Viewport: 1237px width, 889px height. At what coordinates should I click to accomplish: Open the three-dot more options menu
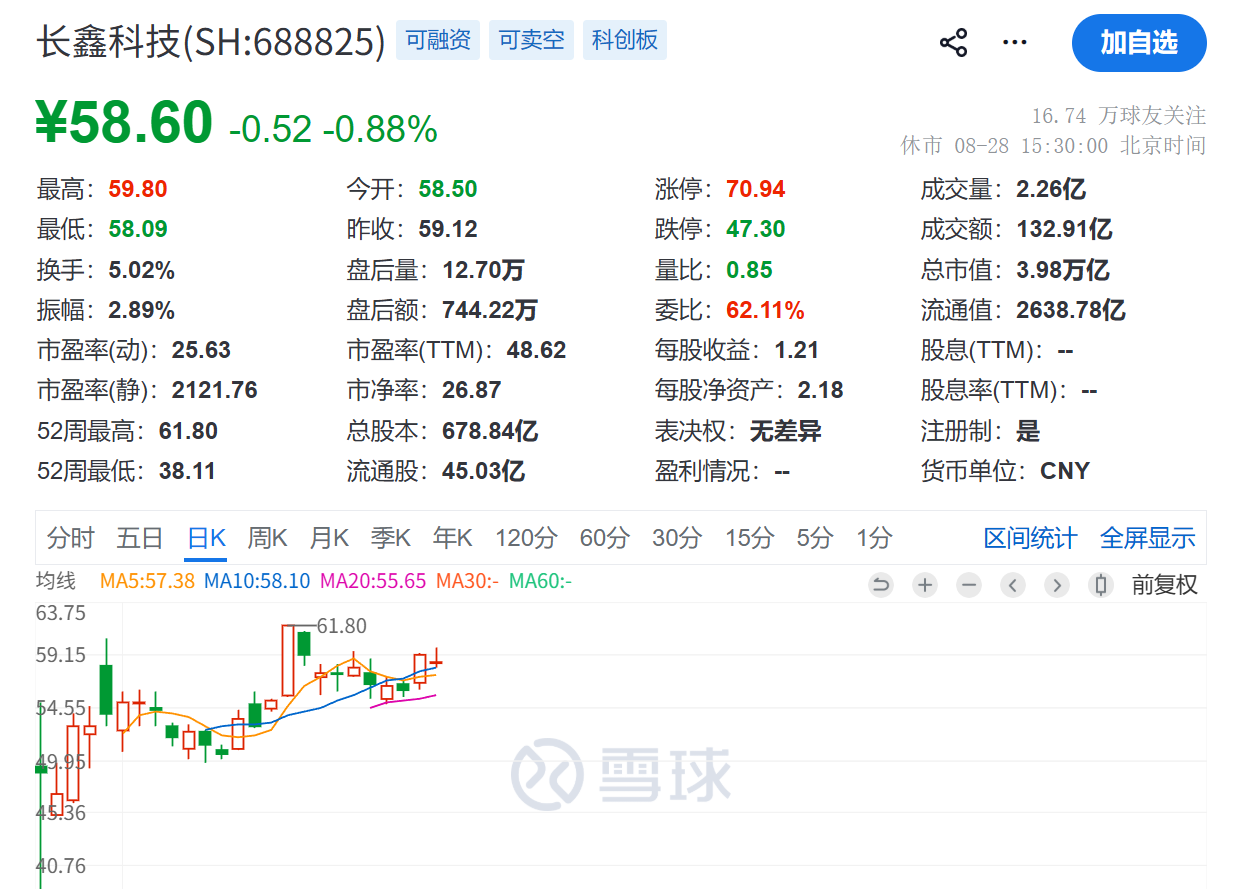click(x=1014, y=43)
